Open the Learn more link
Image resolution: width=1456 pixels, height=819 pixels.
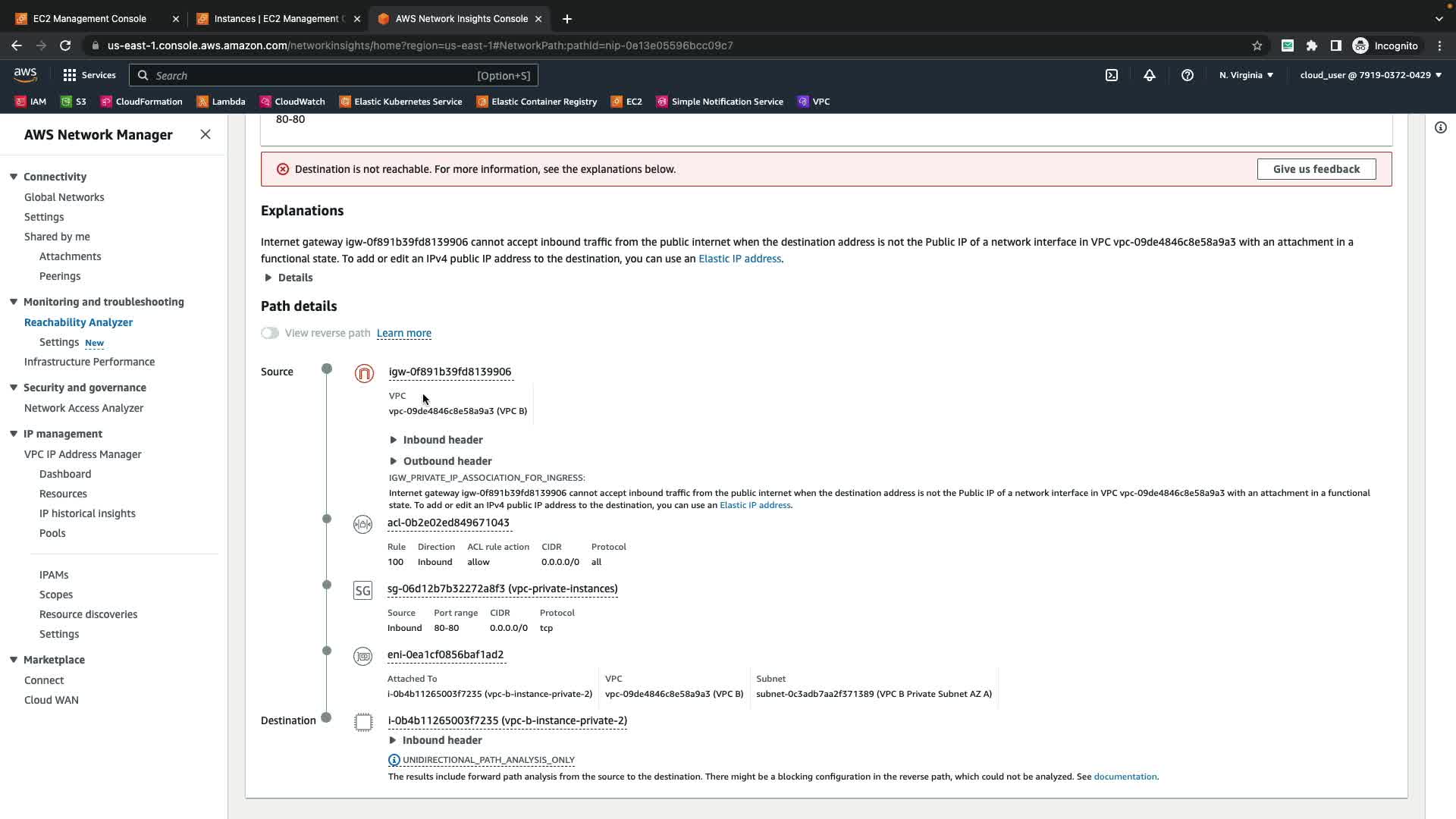click(x=403, y=333)
